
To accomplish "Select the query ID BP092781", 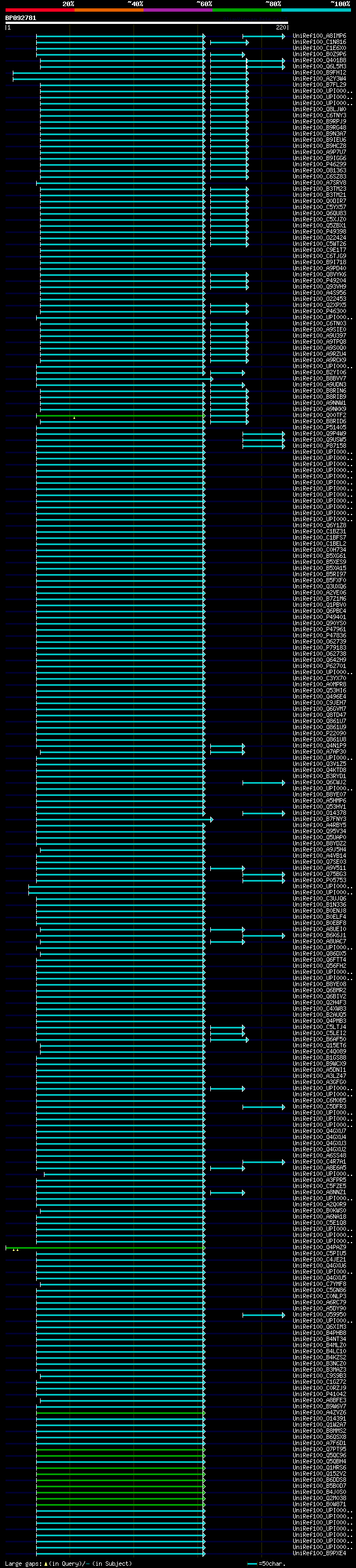I will click(21, 18).
